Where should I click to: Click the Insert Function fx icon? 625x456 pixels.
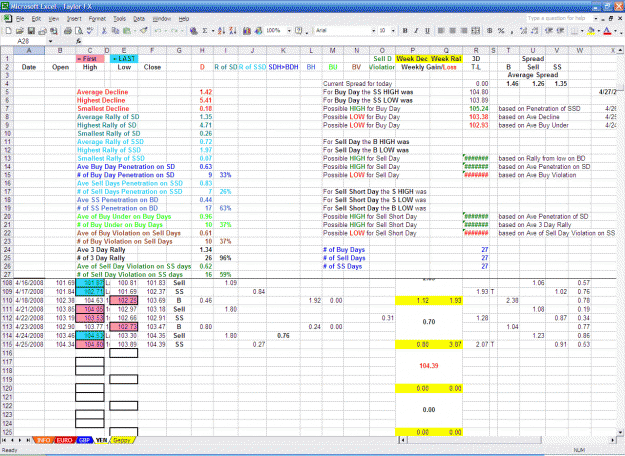[79, 41]
